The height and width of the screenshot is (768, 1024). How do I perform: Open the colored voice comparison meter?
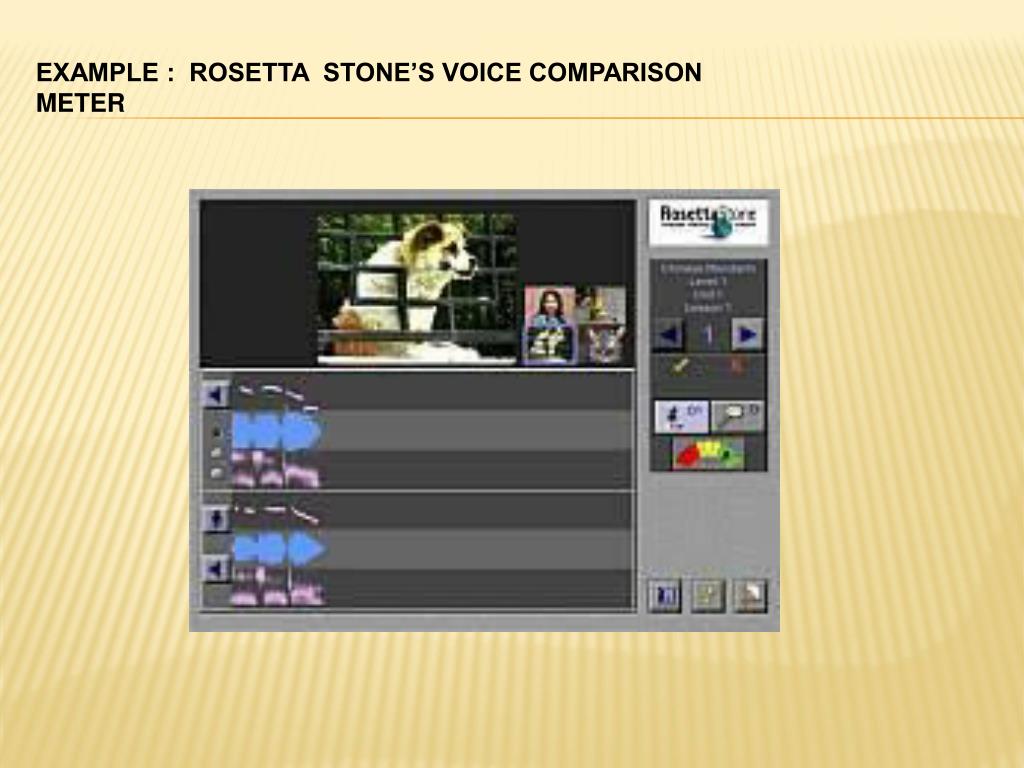[709, 455]
